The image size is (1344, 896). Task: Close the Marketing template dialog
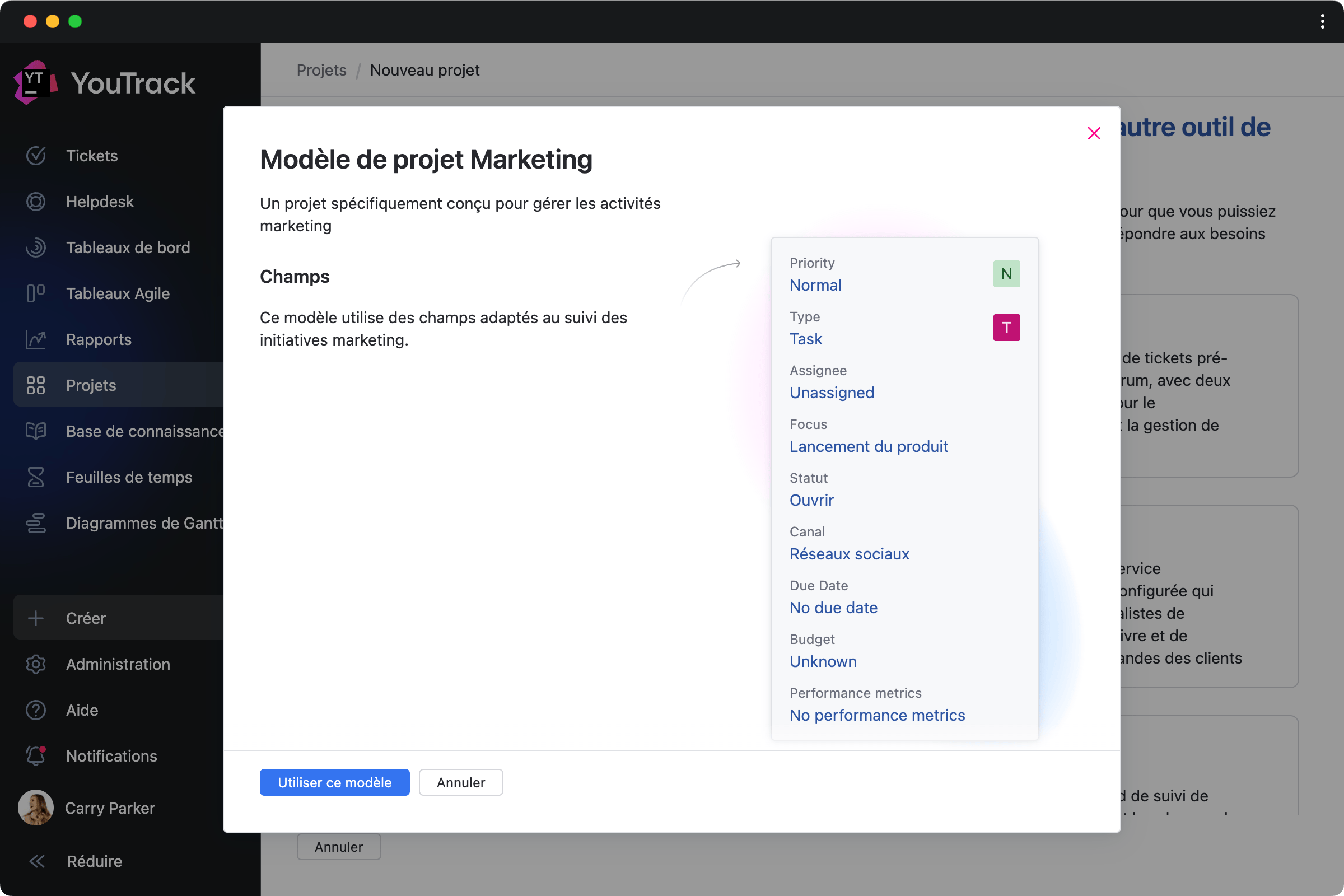1094,133
